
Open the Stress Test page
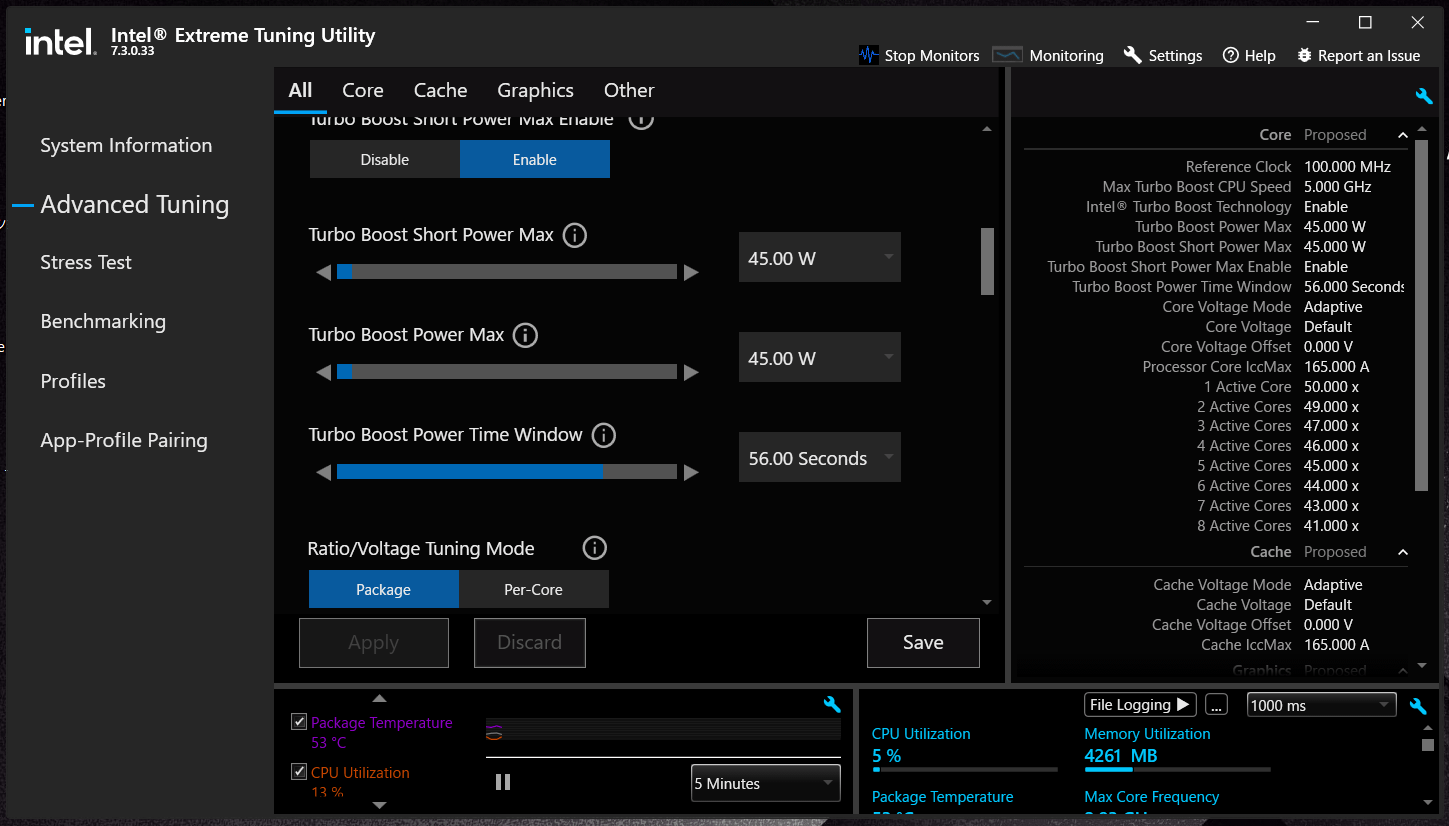pos(86,262)
